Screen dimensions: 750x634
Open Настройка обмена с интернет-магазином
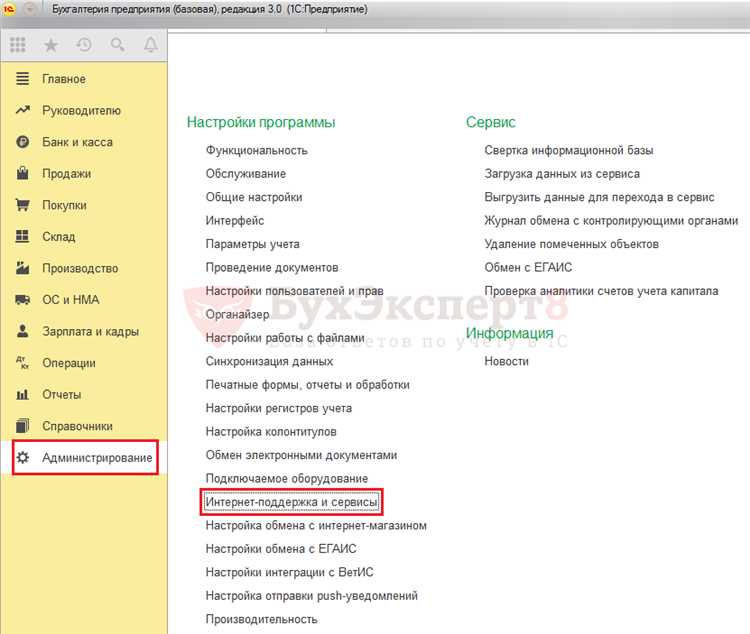316,525
